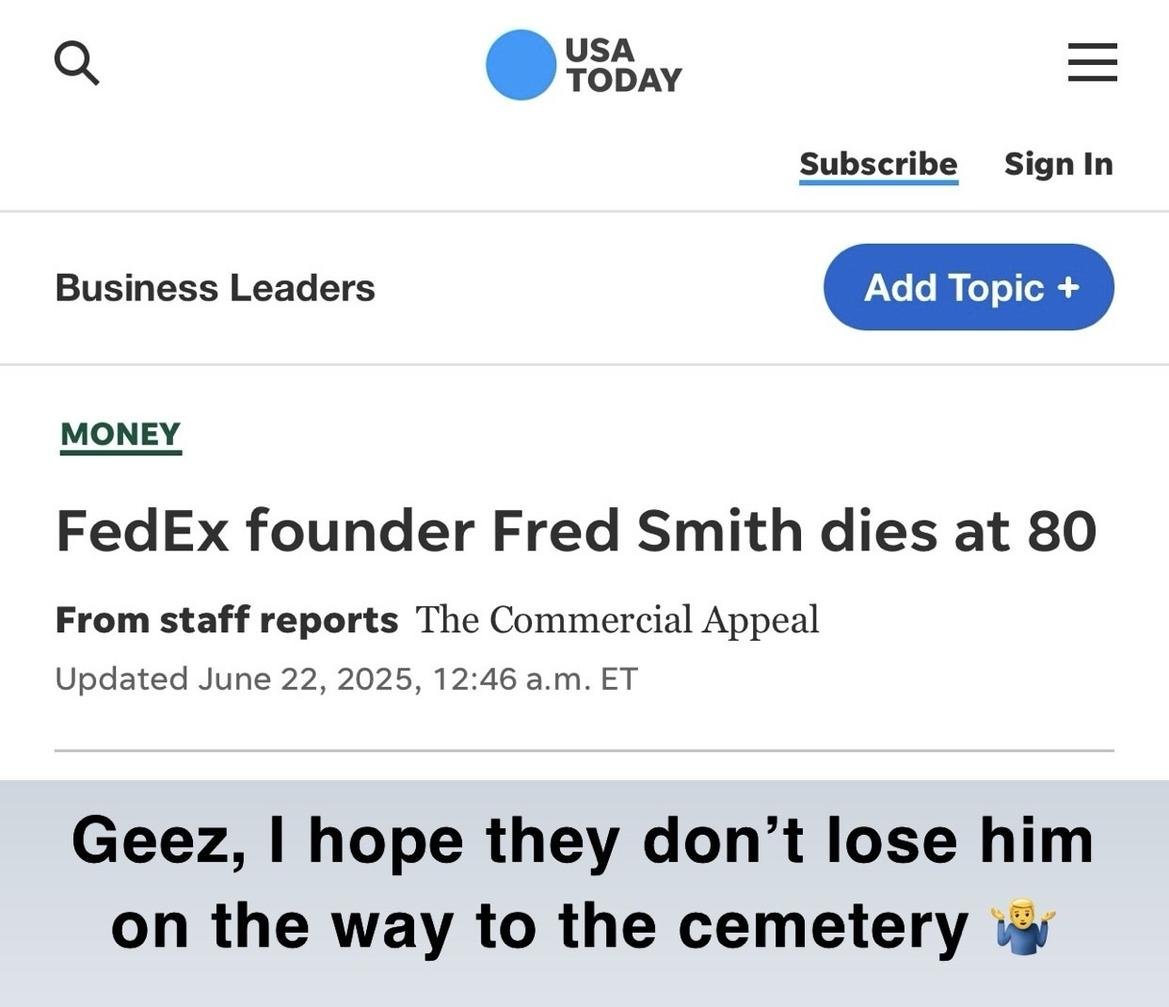The height and width of the screenshot is (1007, 1169).
Task: Go to the MONEY section
Action: [120, 434]
